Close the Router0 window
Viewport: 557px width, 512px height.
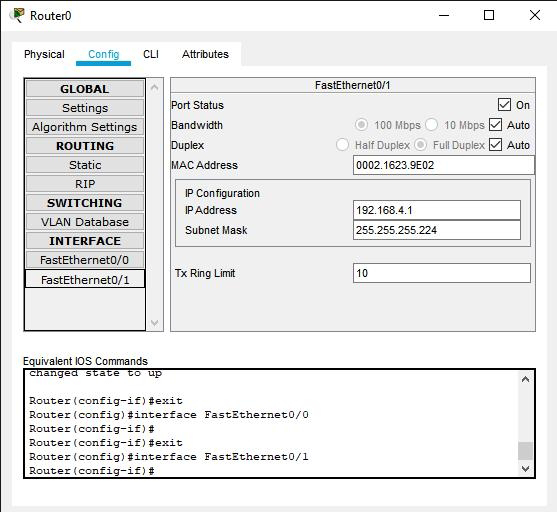pos(535,15)
